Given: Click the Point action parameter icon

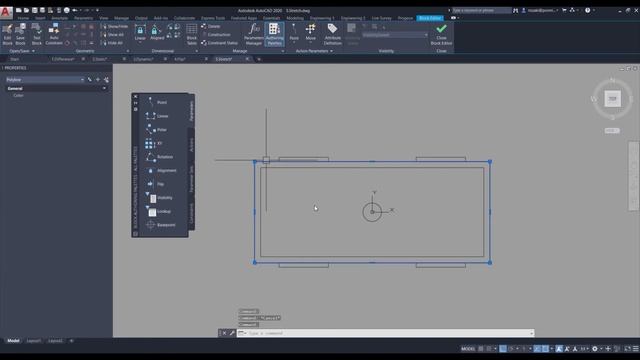Looking at the screenshot, I should (x=294, y=32).
